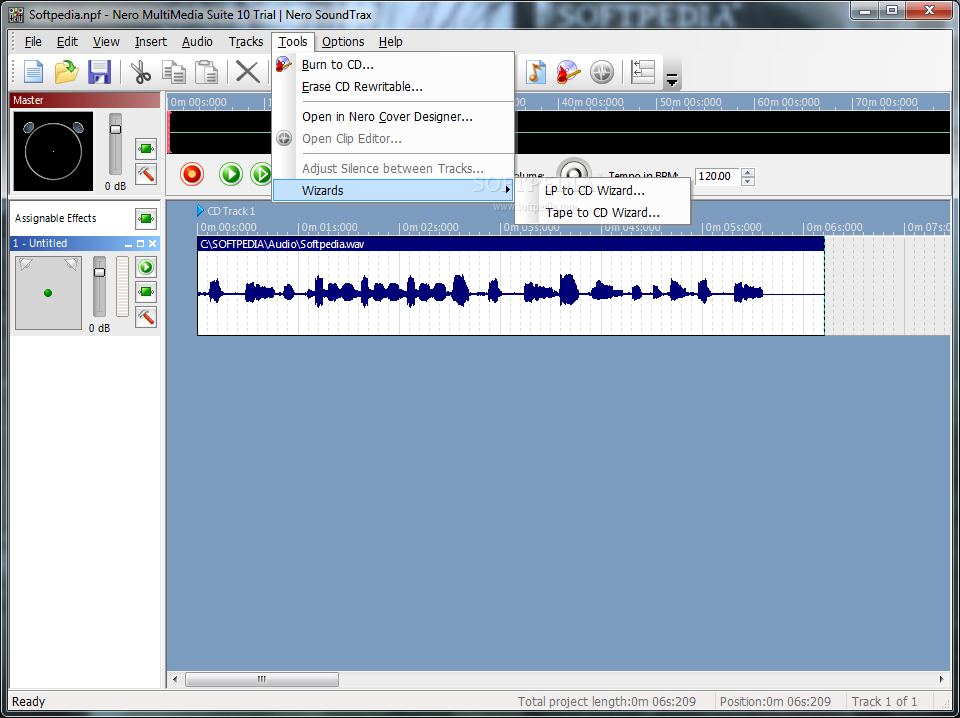Click the red Record button

192,174
